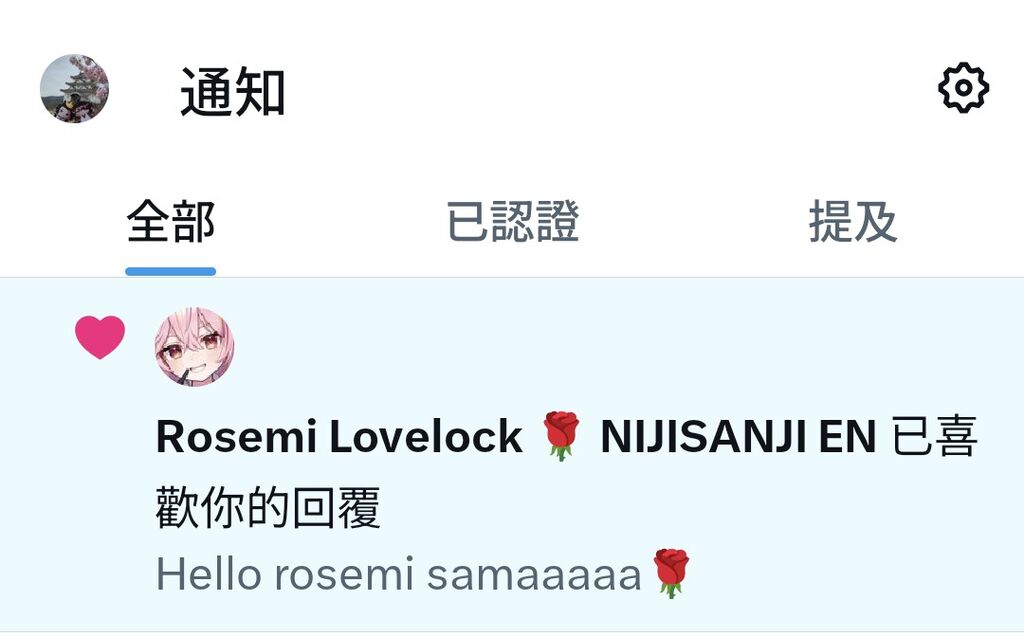Click the word 'rosemi' in the reply preview
Screen dimensions: 1024x637
[x=344, y=575]
